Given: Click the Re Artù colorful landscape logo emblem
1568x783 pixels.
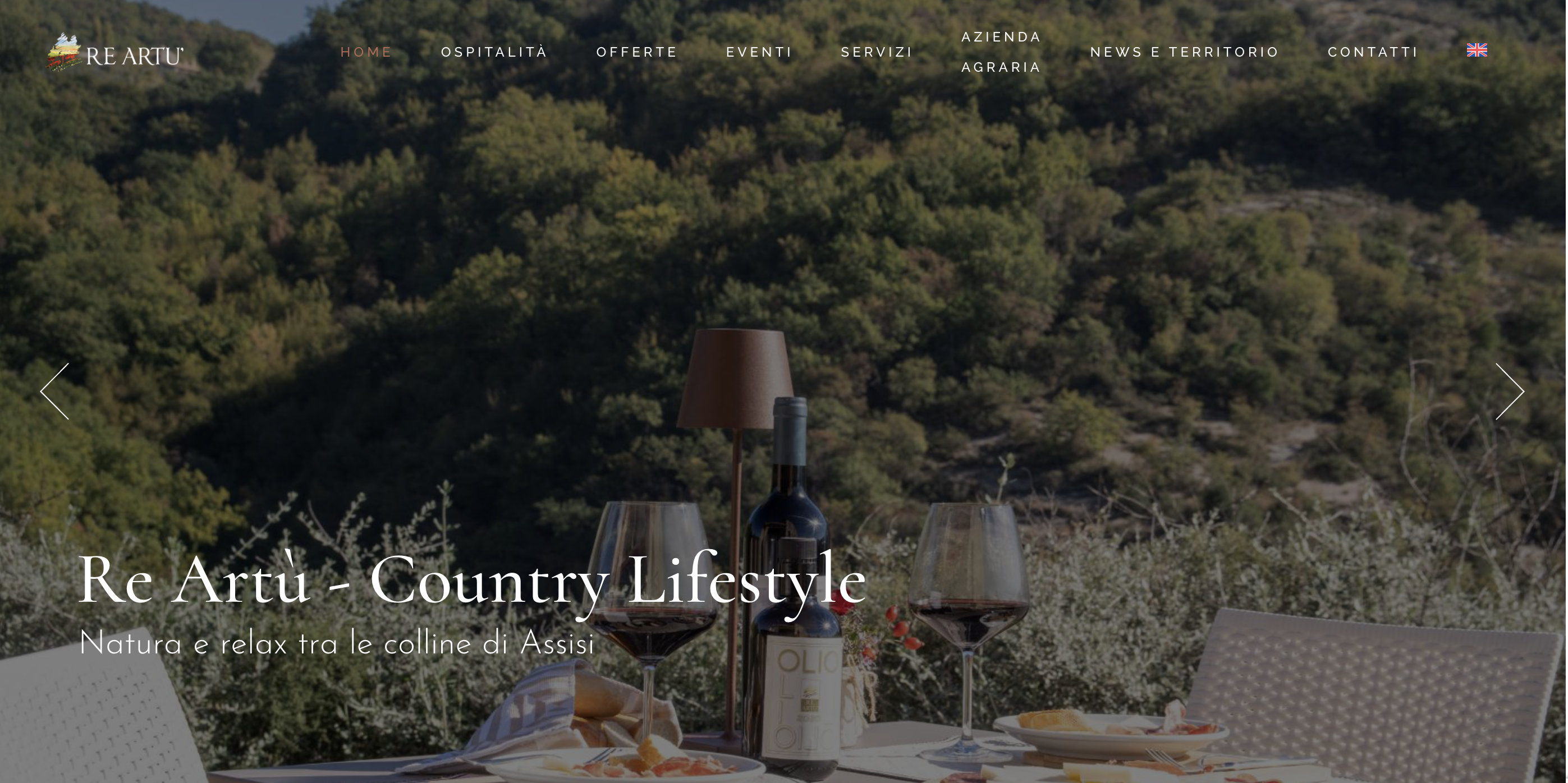Looking at the screenshot, I should pos(65,52).
